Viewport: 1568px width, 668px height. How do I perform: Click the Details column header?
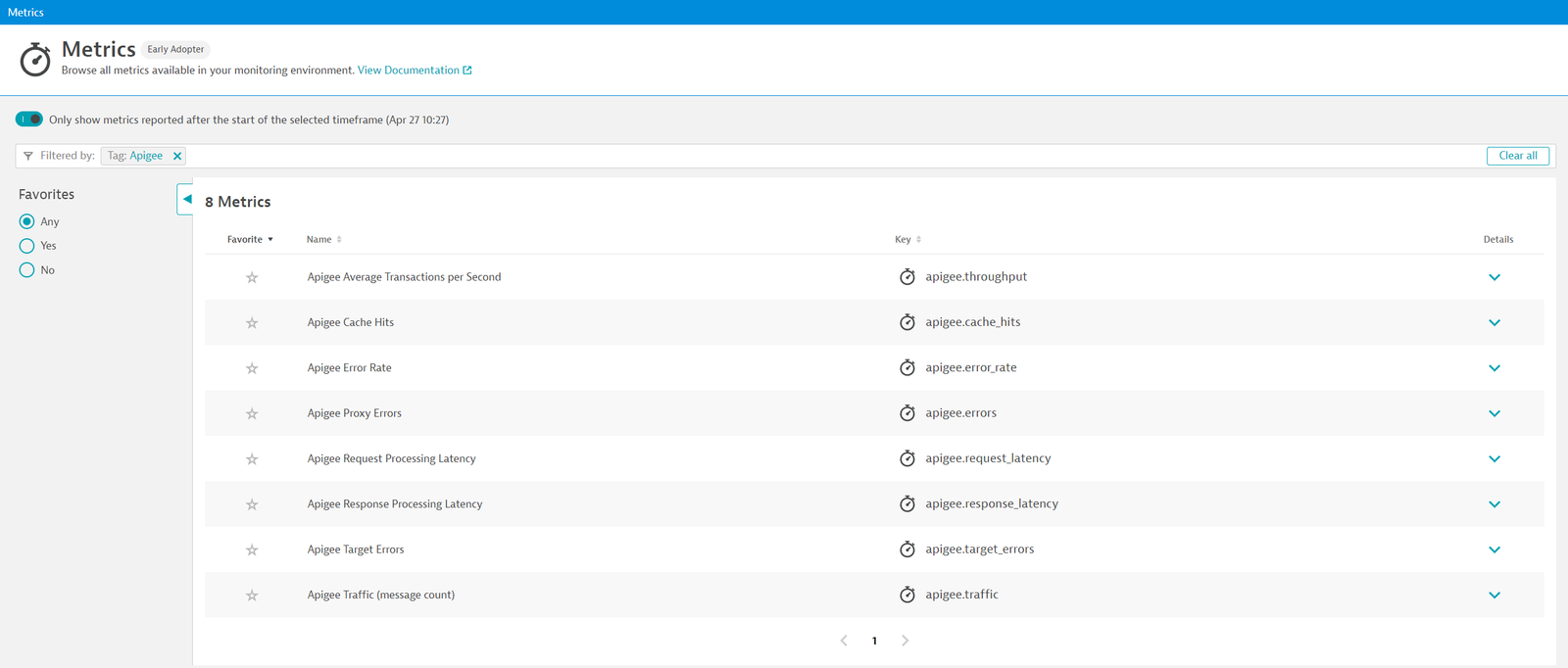click(1498, 239)
